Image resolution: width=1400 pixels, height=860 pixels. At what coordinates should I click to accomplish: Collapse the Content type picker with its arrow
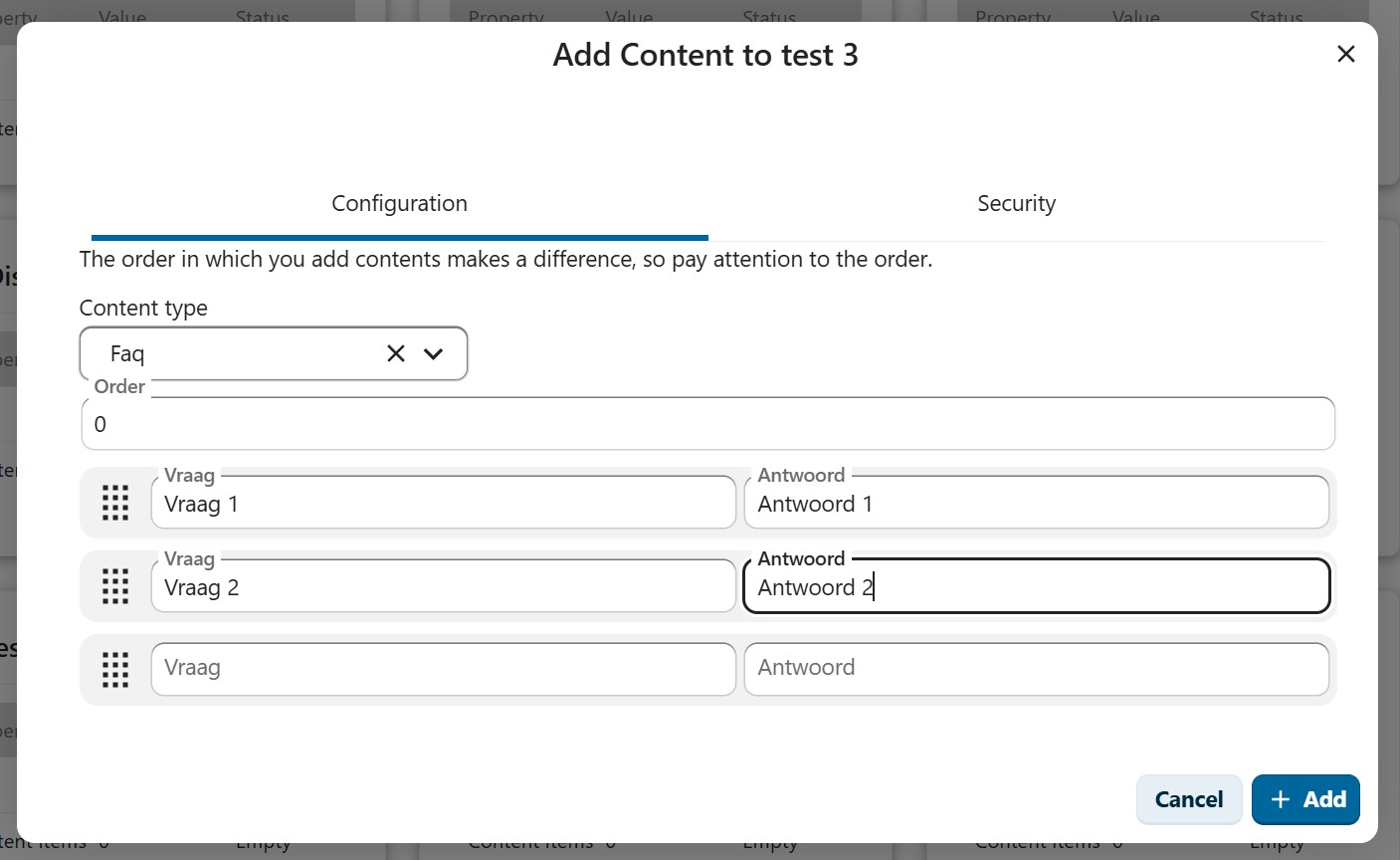[x=435, y=353]
